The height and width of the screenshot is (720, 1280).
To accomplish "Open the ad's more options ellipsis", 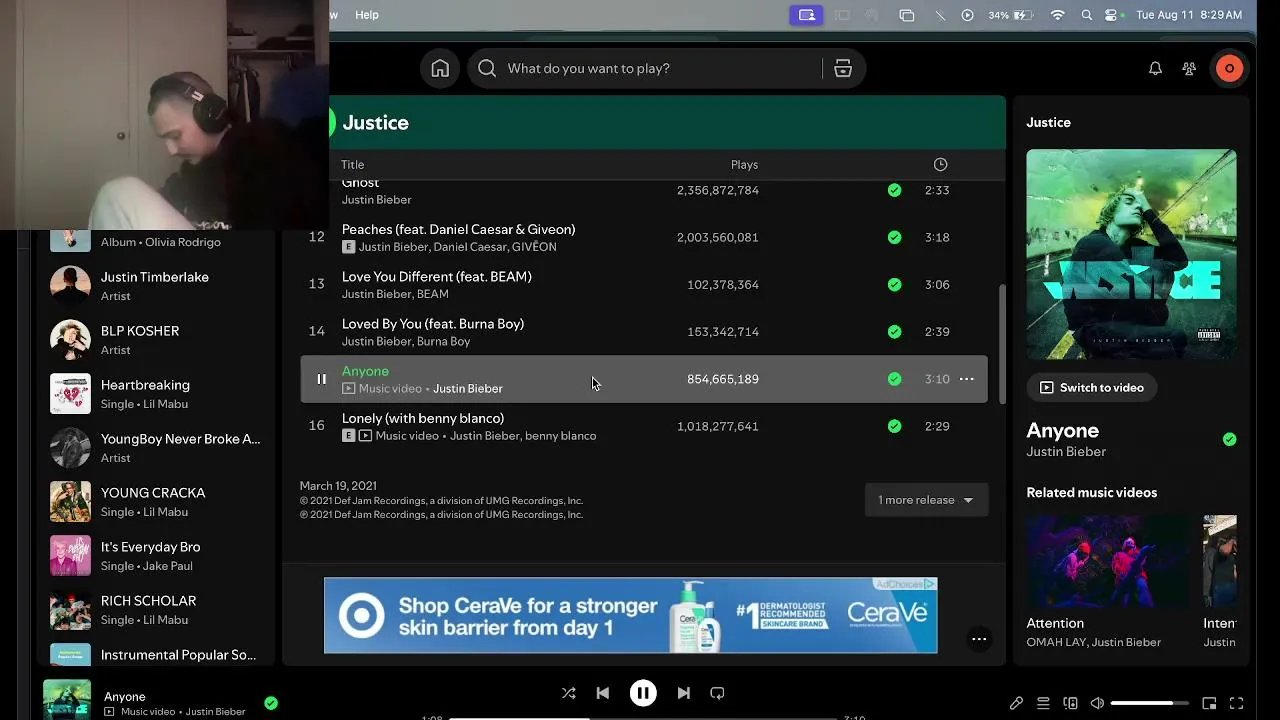I will [x=979, y=639].
